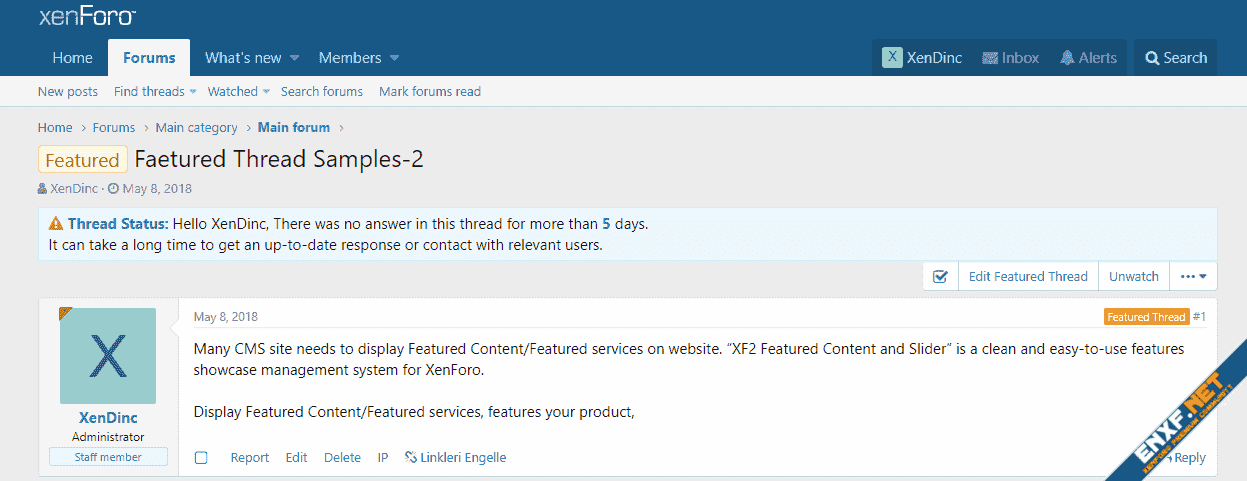
Task: Click the Linkleri Engelle link icon
Action: (x=411, y=457)
